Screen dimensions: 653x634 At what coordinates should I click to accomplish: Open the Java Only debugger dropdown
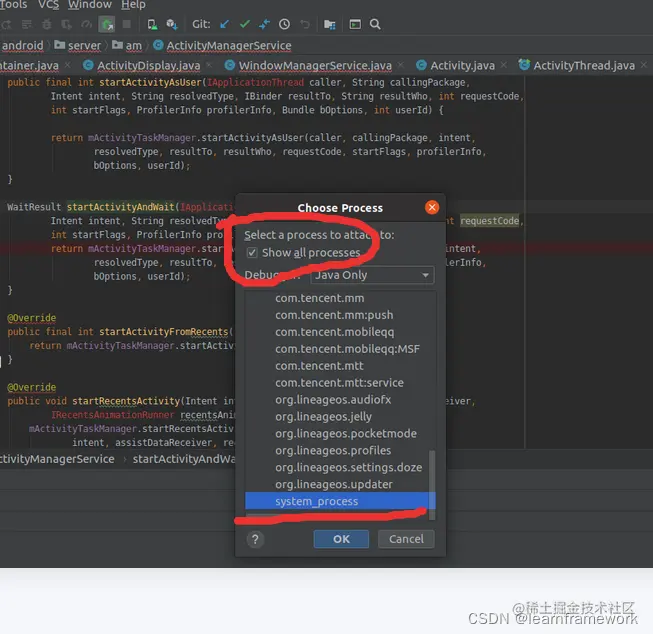(372, 275)
